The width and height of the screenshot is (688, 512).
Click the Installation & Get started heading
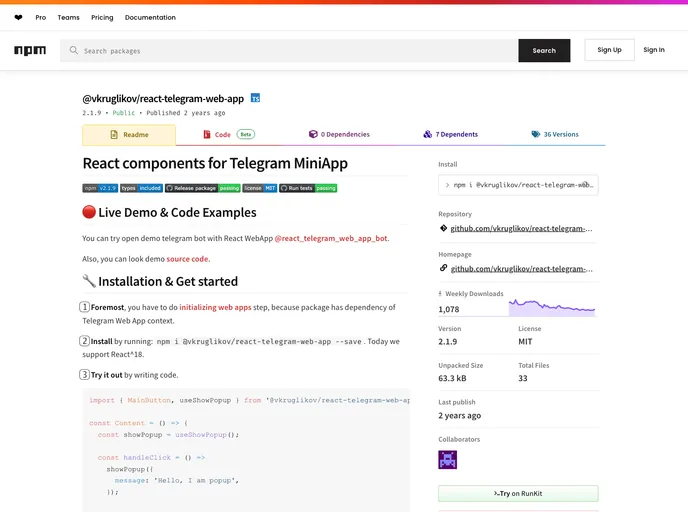(x=160, y=281)
